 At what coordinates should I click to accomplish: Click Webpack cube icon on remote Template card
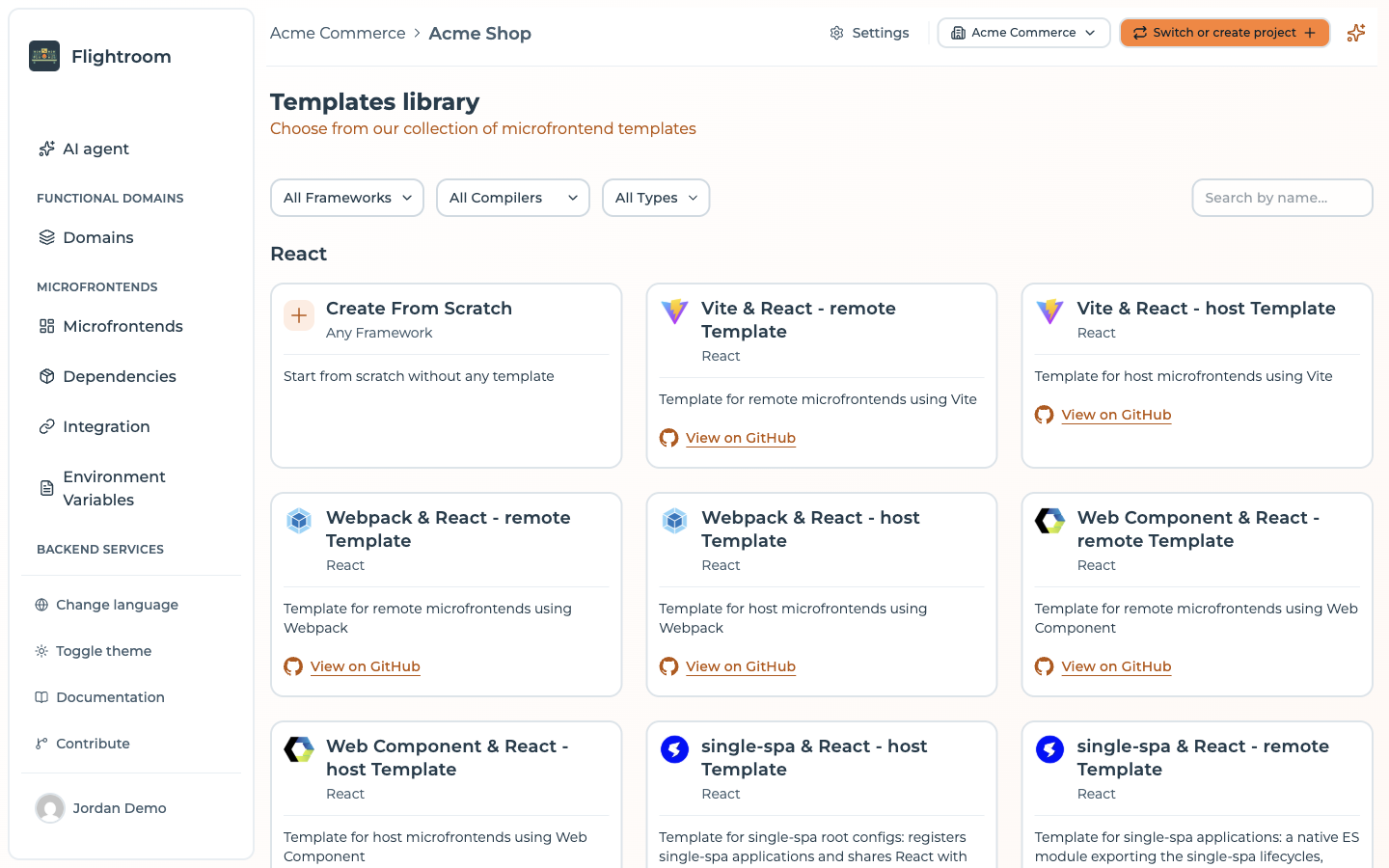299,521
